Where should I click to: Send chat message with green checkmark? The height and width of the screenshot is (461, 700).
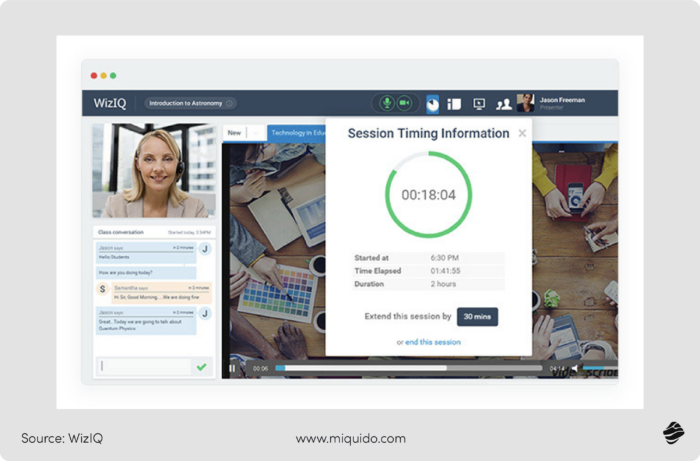coord(202,367)
